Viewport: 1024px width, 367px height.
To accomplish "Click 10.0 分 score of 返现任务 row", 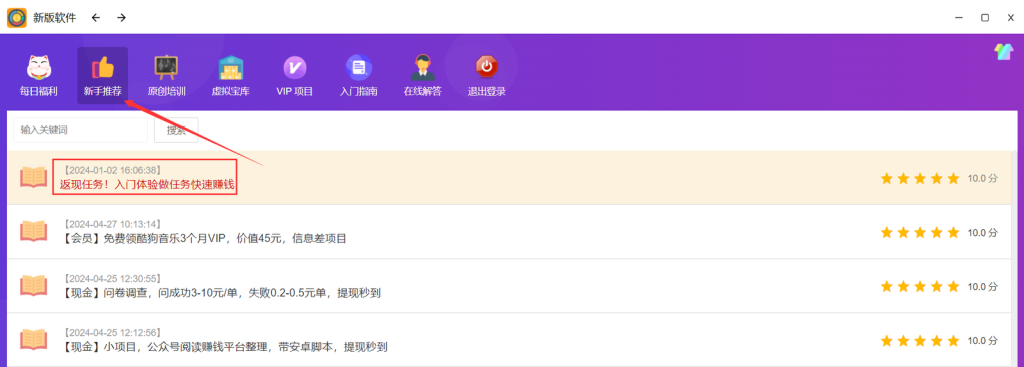I will pyautogui.click(x=983, y=178).
